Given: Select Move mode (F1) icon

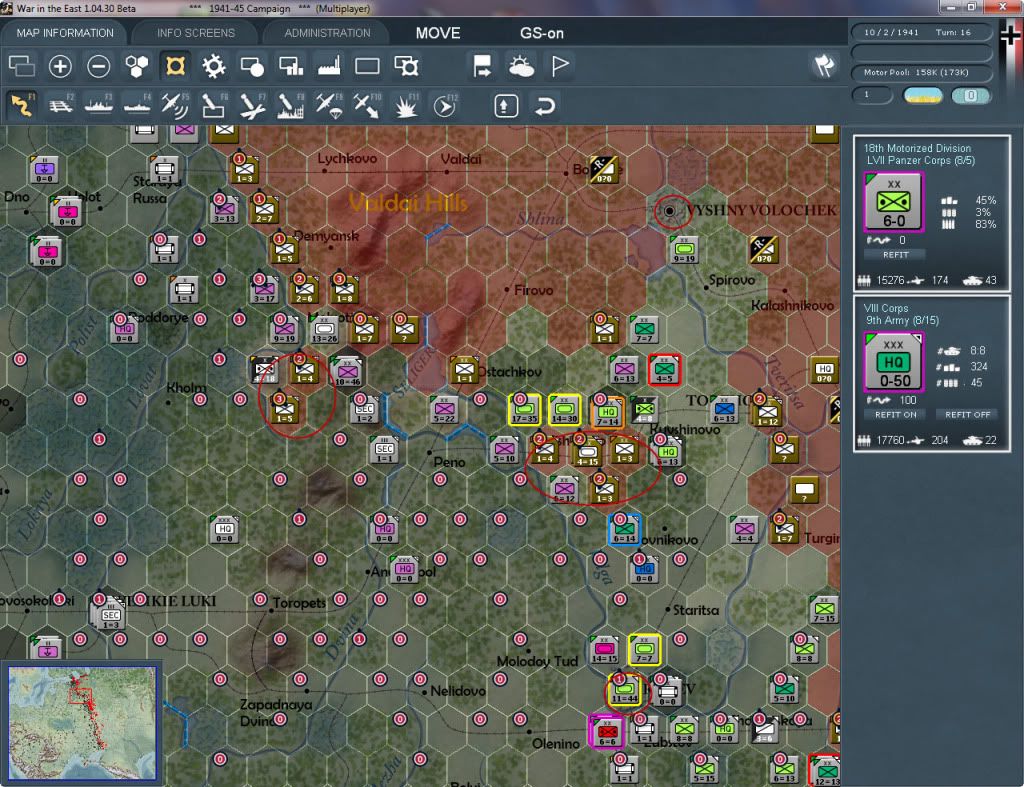Looking at the screenshot, I should pyautogui.click(x=22, y=105).
